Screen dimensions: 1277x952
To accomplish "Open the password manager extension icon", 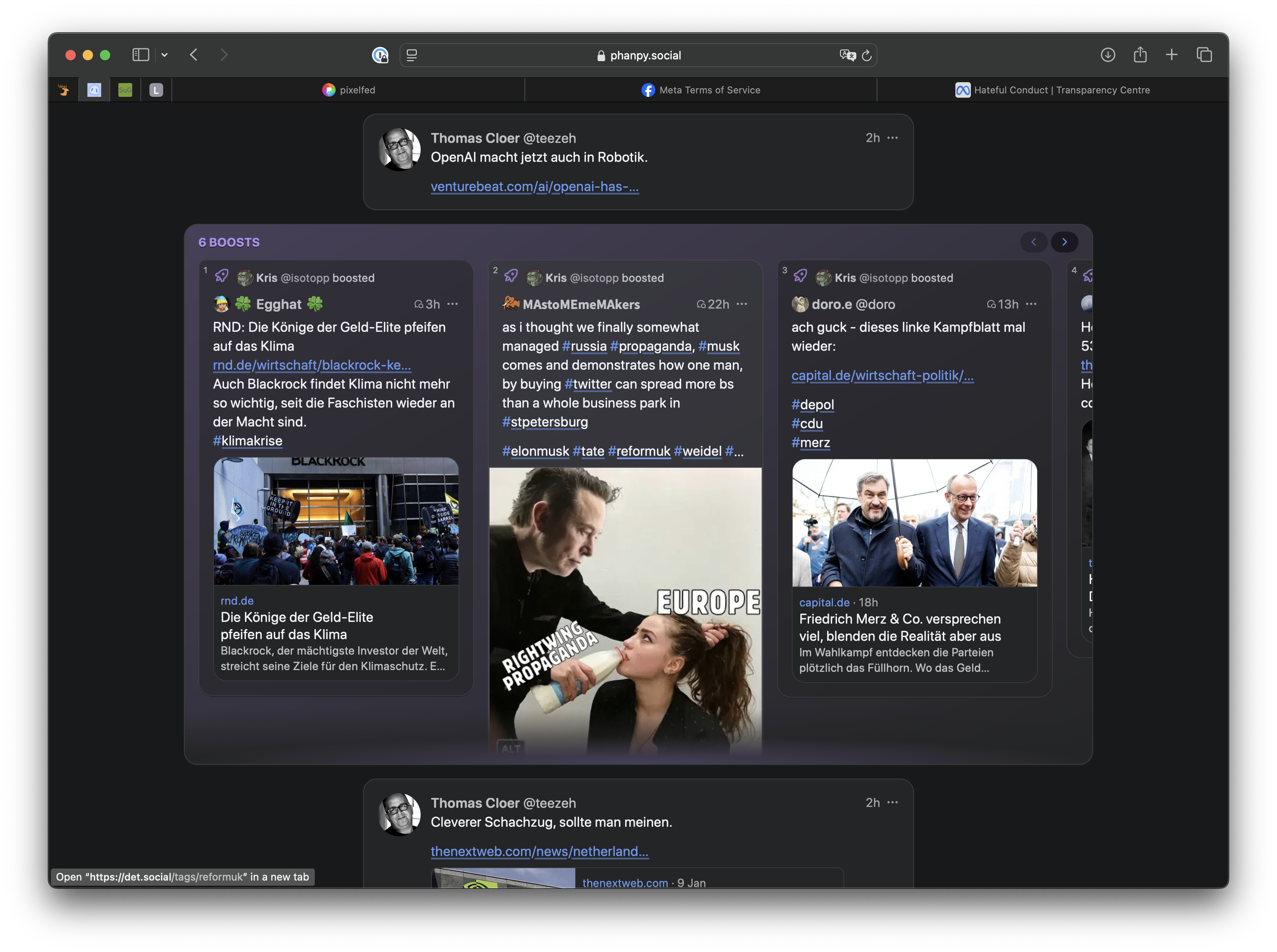I will 380,55.
